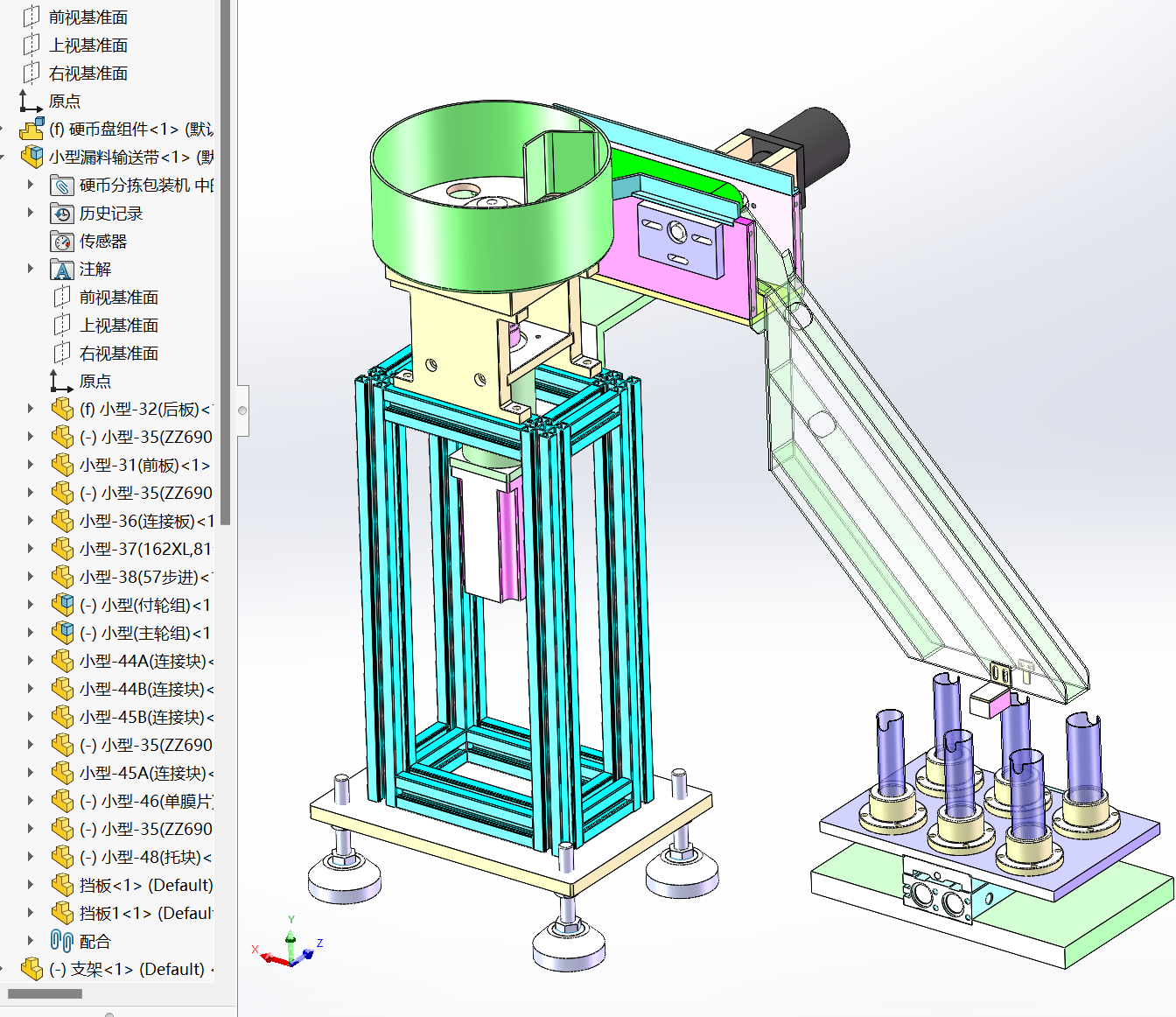Select the "小型-38(57步进)" label text

coord(139,578)
